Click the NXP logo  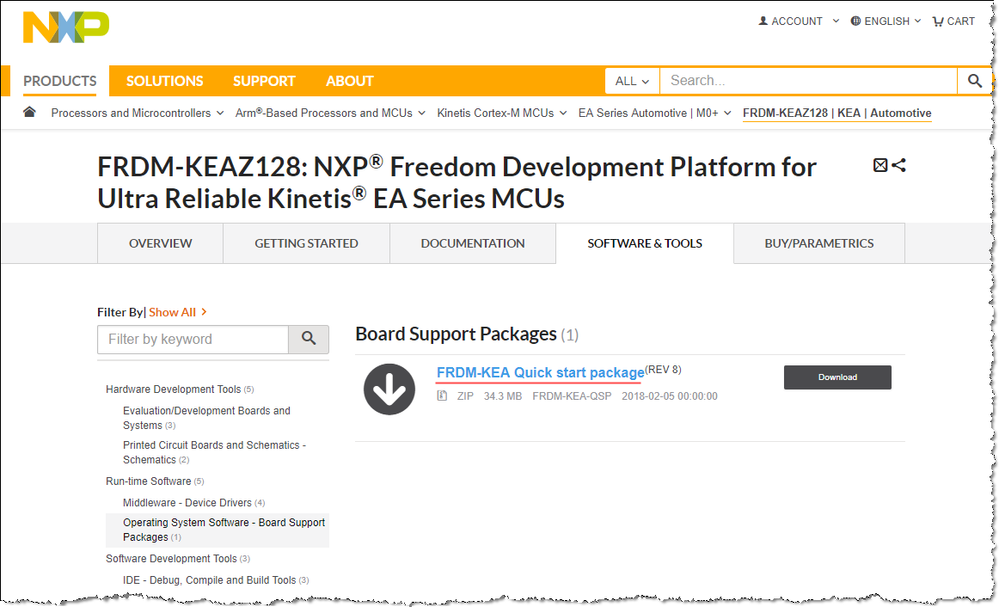coord(66,28)
